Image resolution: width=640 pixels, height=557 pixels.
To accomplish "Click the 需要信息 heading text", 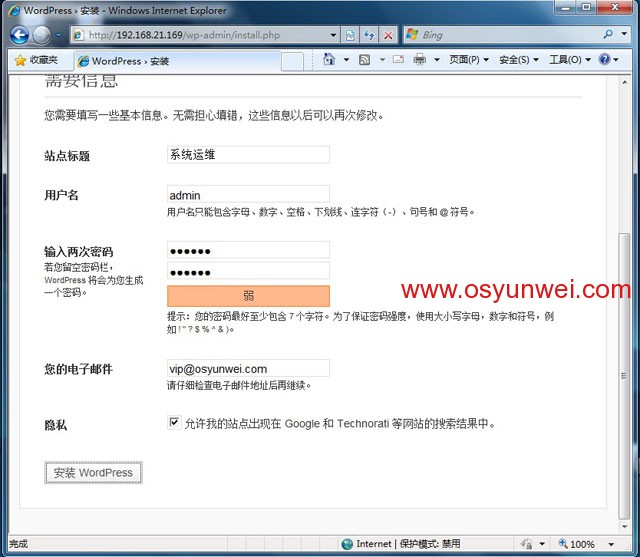I will (81, 82).
